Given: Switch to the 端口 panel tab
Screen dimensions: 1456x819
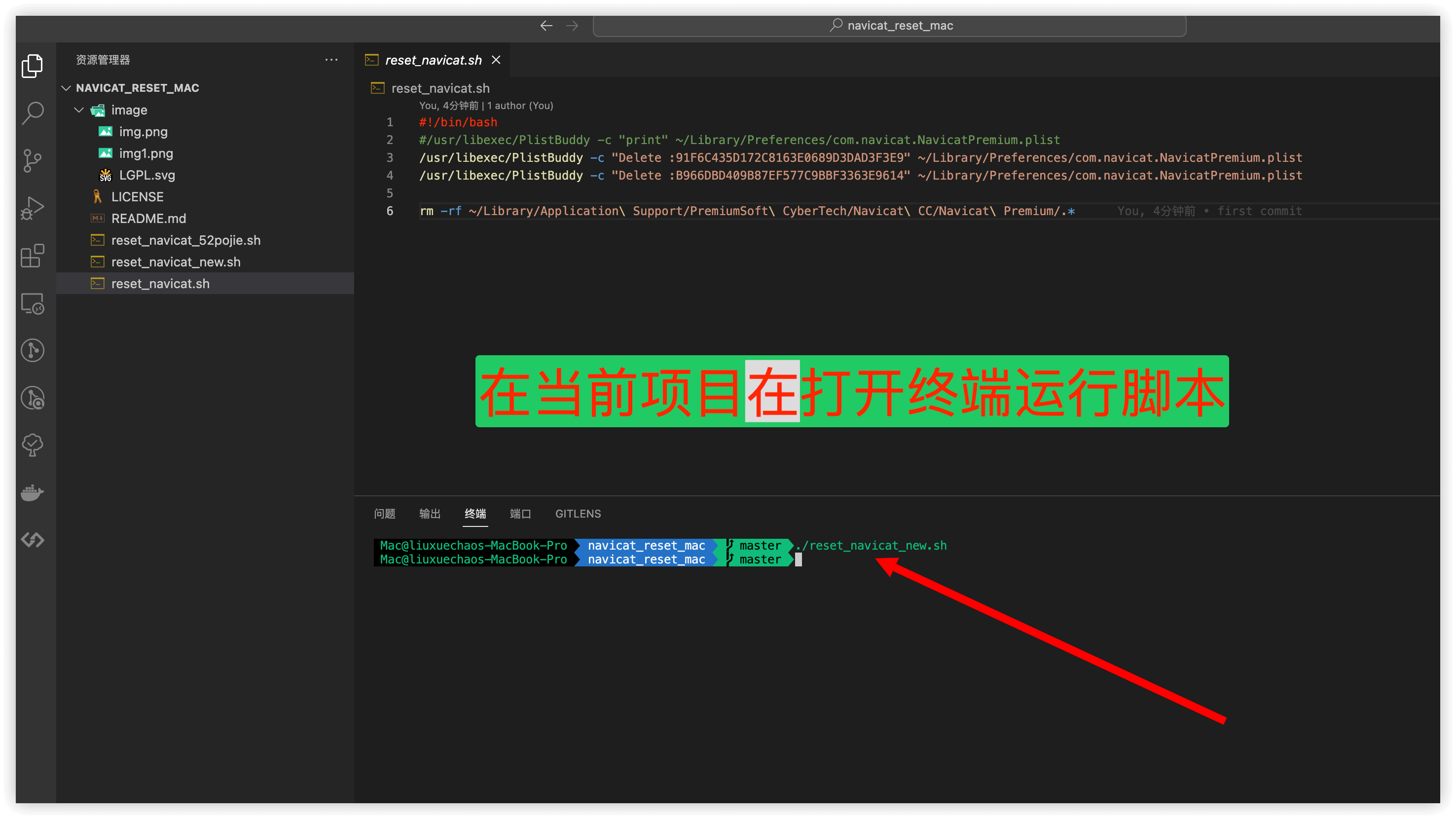Looking at the screenshot, I should (520, 514).
